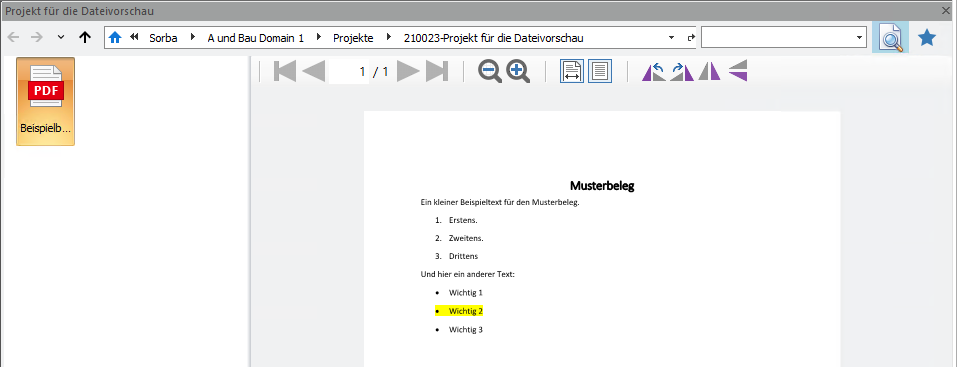This screenshot has width=957, height=367.
Task: Click the Musterbeleg heading in the document
Action: point(602,186)
